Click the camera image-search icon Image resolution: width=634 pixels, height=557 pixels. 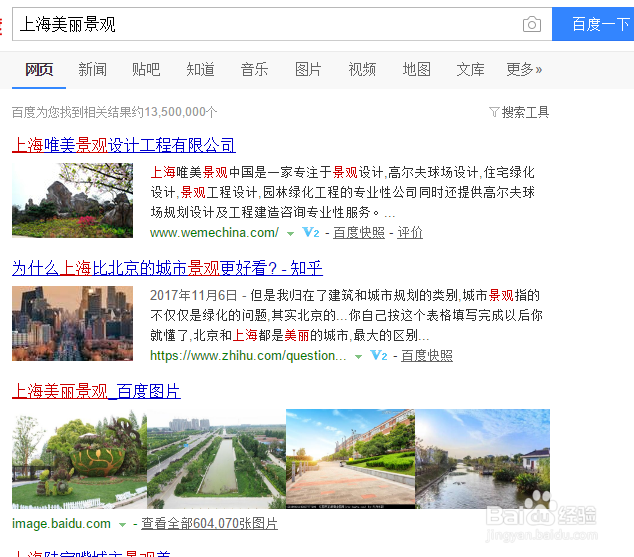point(532,24)
